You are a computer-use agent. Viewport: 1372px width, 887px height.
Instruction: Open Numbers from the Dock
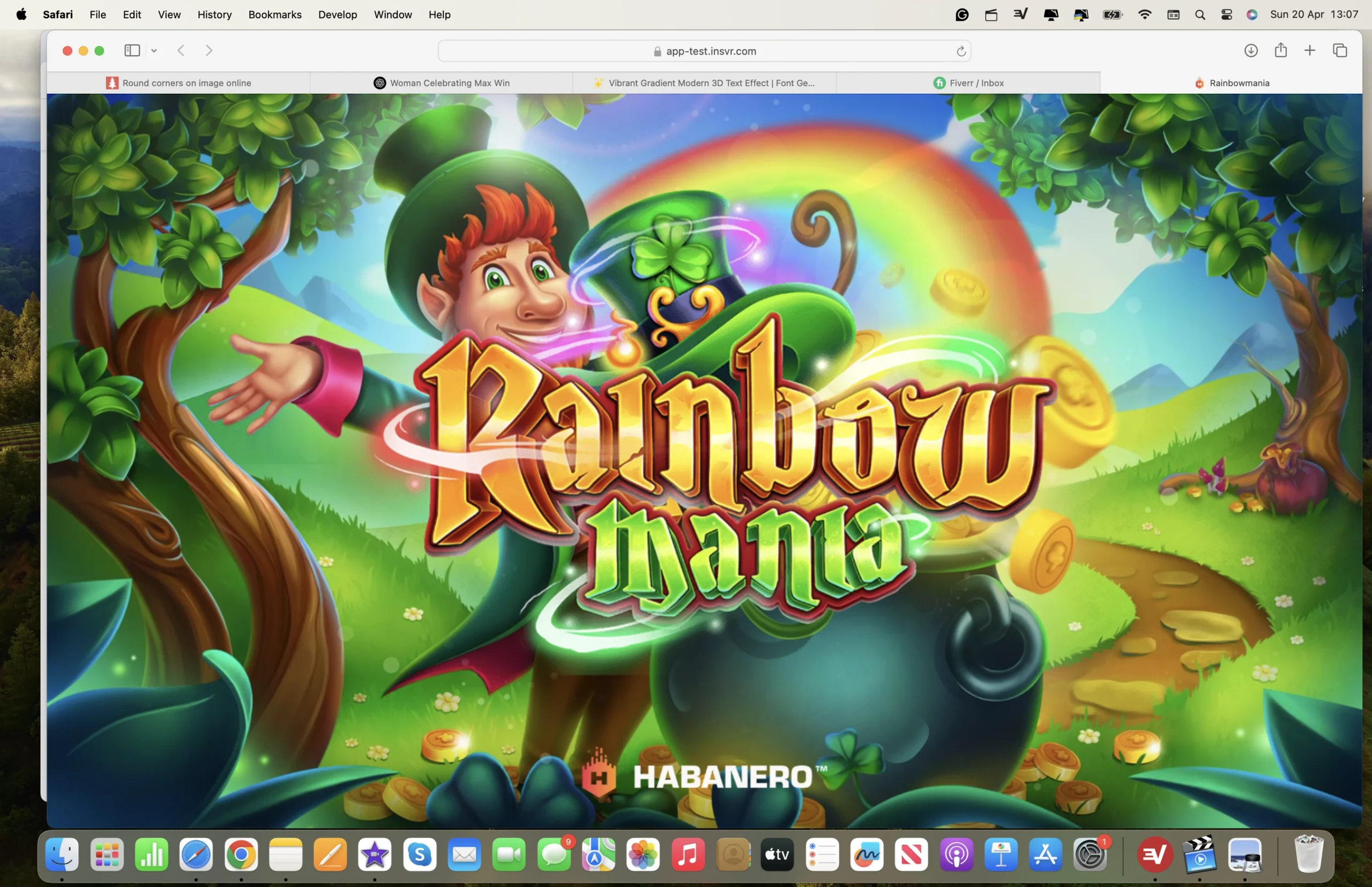coord(152,855)
